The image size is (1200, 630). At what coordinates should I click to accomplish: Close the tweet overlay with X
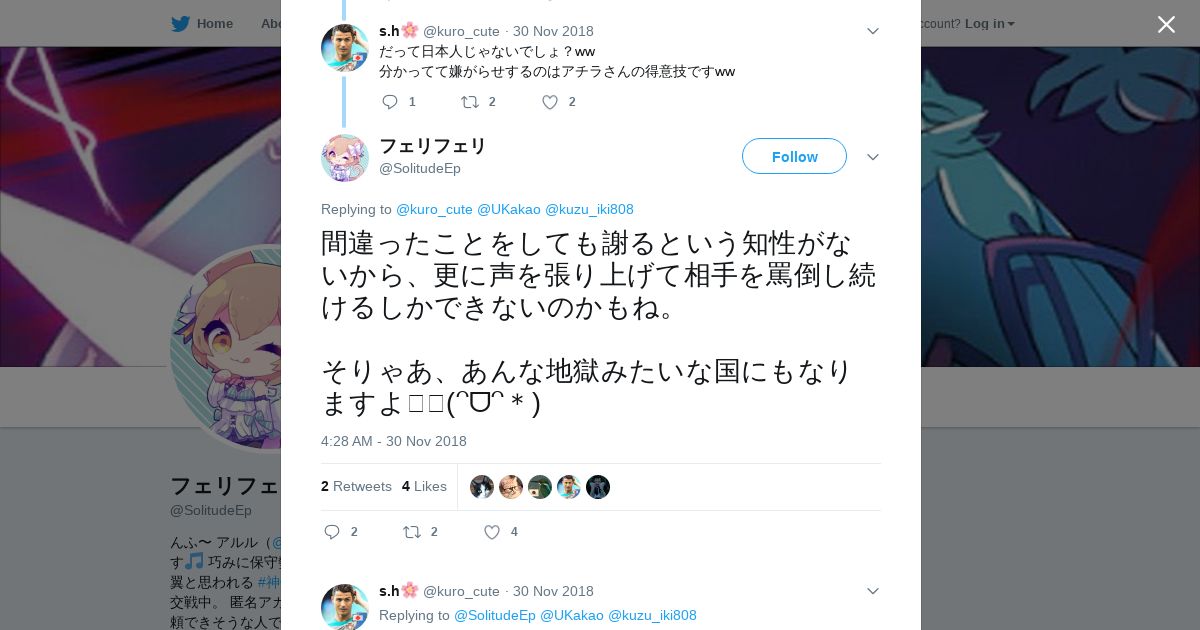(1166, 24)
